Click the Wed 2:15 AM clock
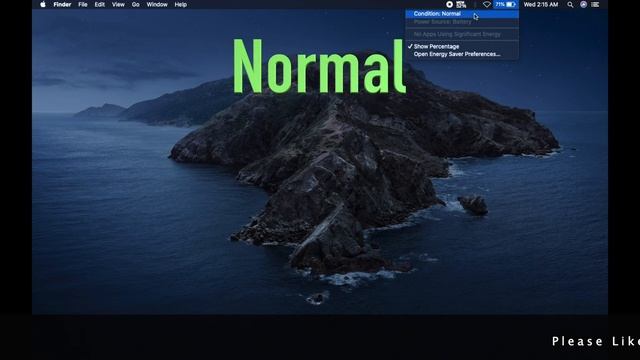This screenshot has width=640, height=360. pos(540,4)
